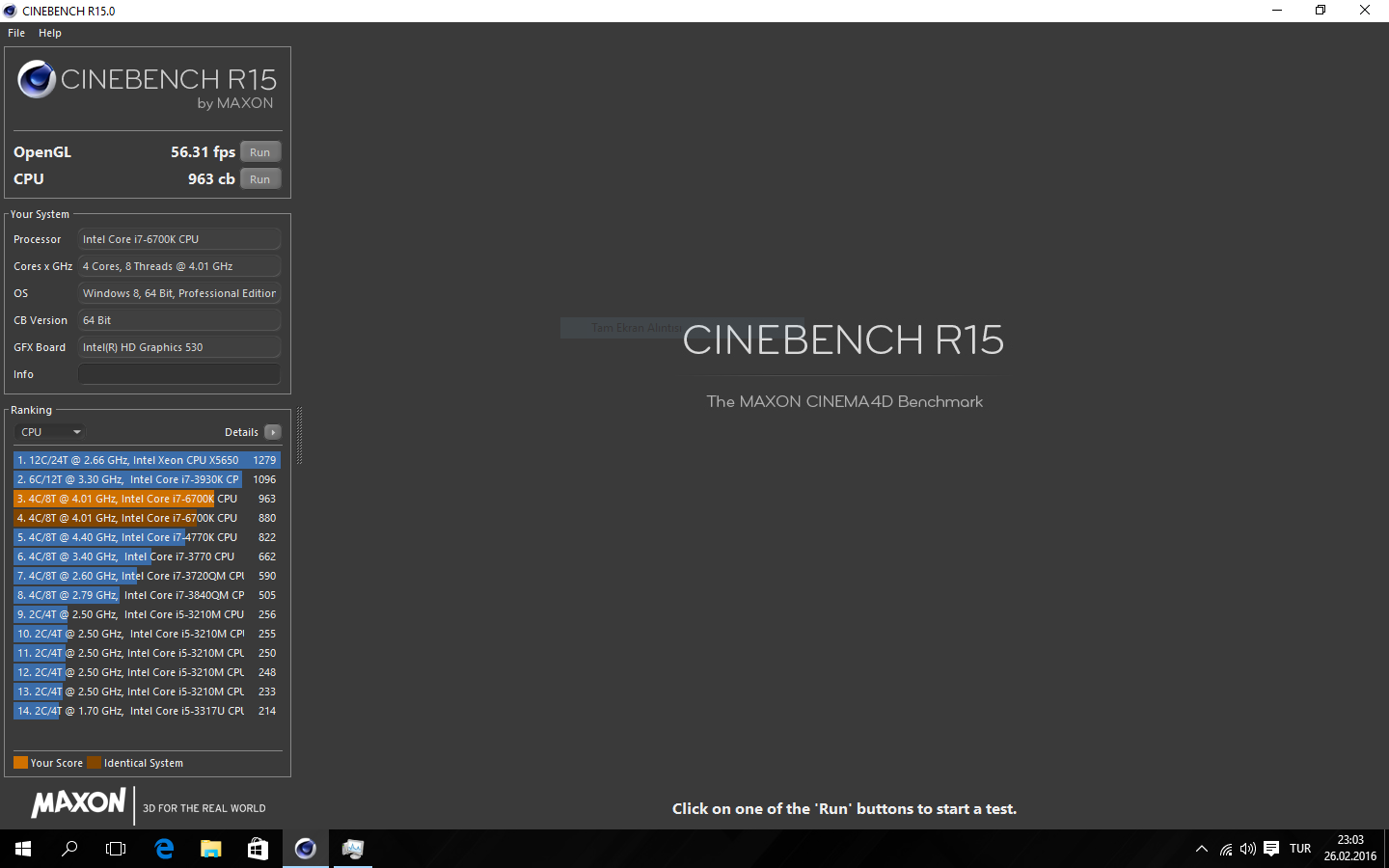Run the CPU benchmark test
Screen dimensions: 1389x868
pos(260,179)
